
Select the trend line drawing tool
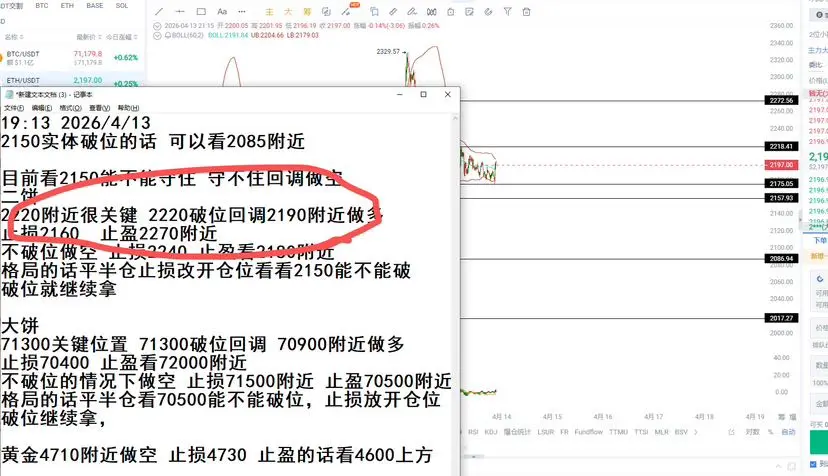[159, 12]
